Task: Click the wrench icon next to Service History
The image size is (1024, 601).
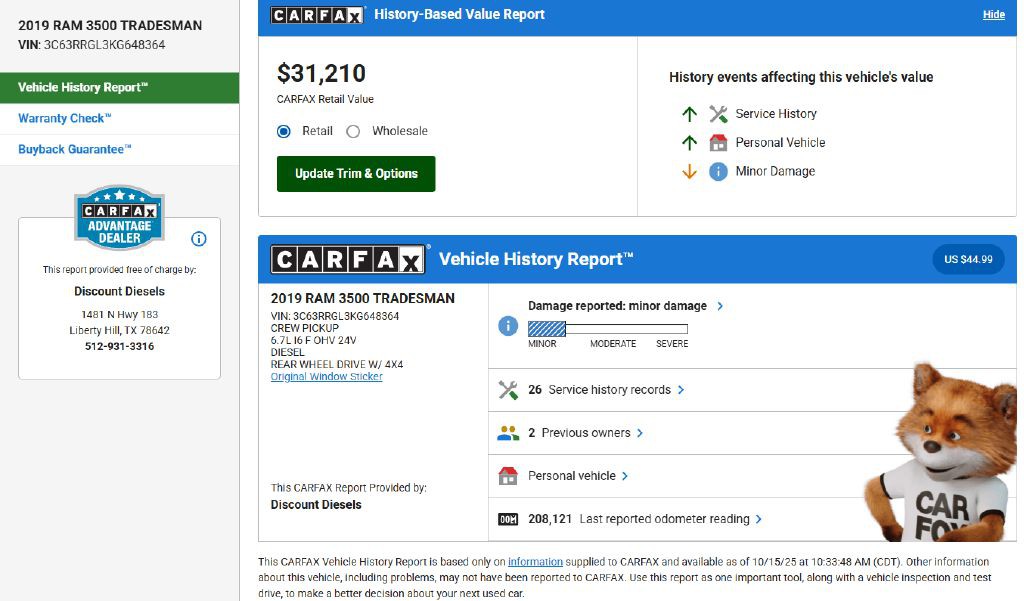Action: (718, 114)
